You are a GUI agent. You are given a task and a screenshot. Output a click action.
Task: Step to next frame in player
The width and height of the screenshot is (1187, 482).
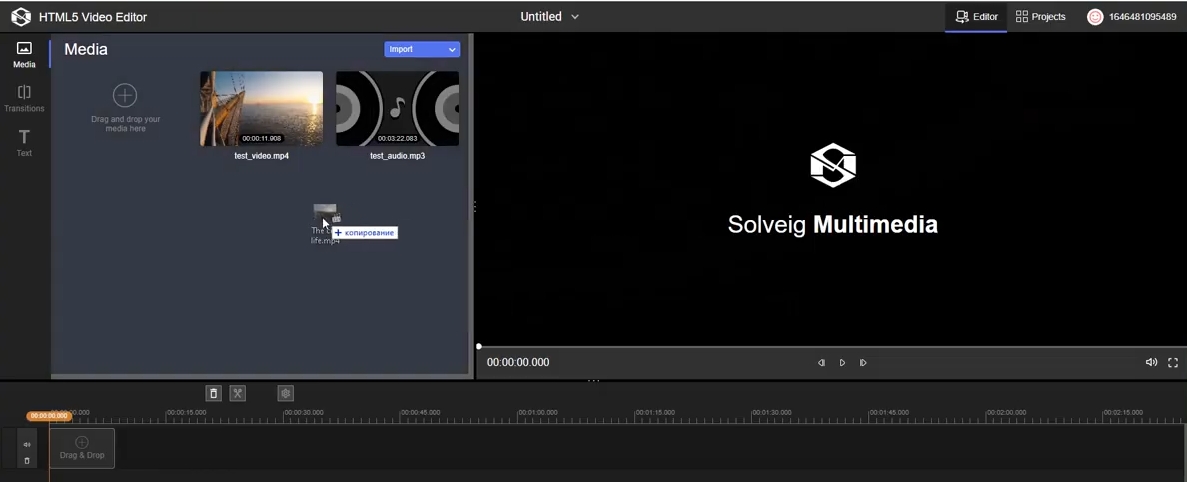pyautogui.click(x=863, y=362)
